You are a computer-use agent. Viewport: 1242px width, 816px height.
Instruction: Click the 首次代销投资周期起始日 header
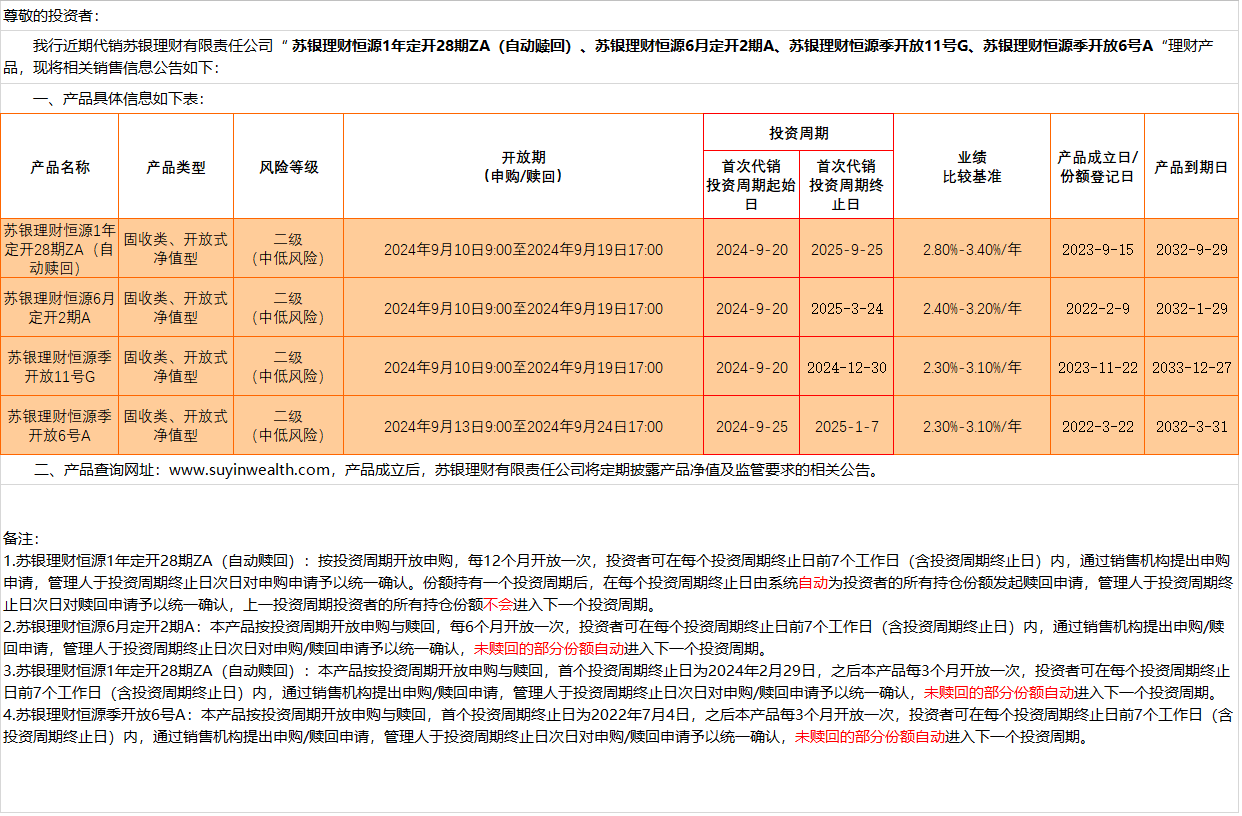[751, 185]
